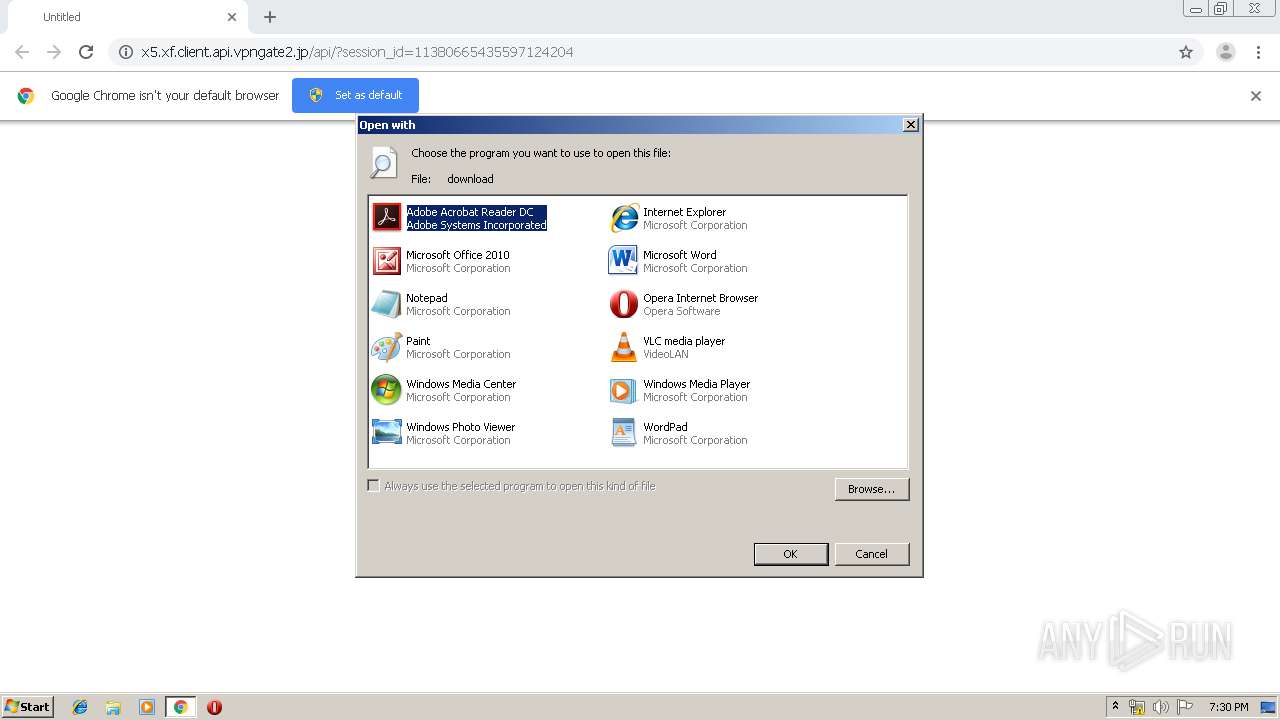
Task: Click Set as default button
Action: point(355,95)
